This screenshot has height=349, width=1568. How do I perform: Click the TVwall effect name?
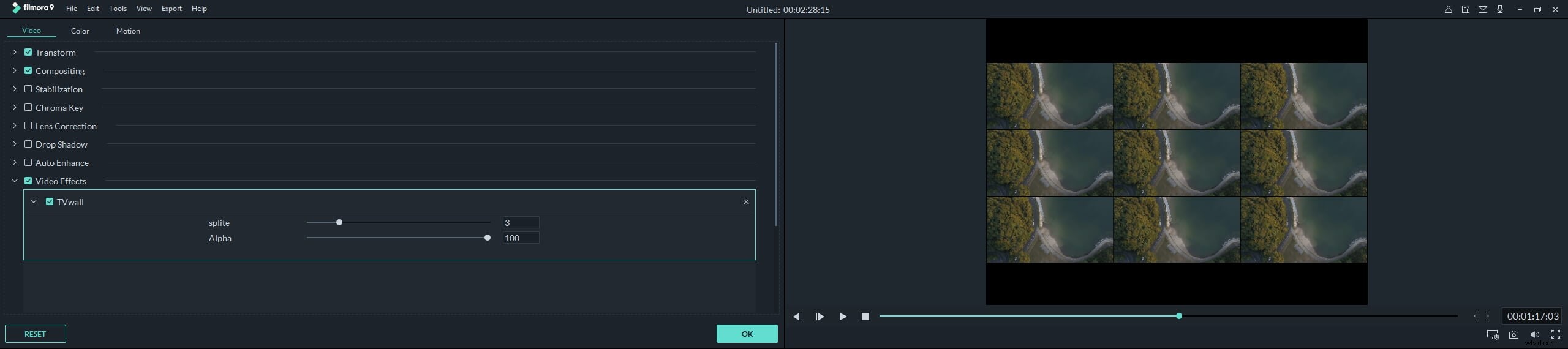point(70,202)
